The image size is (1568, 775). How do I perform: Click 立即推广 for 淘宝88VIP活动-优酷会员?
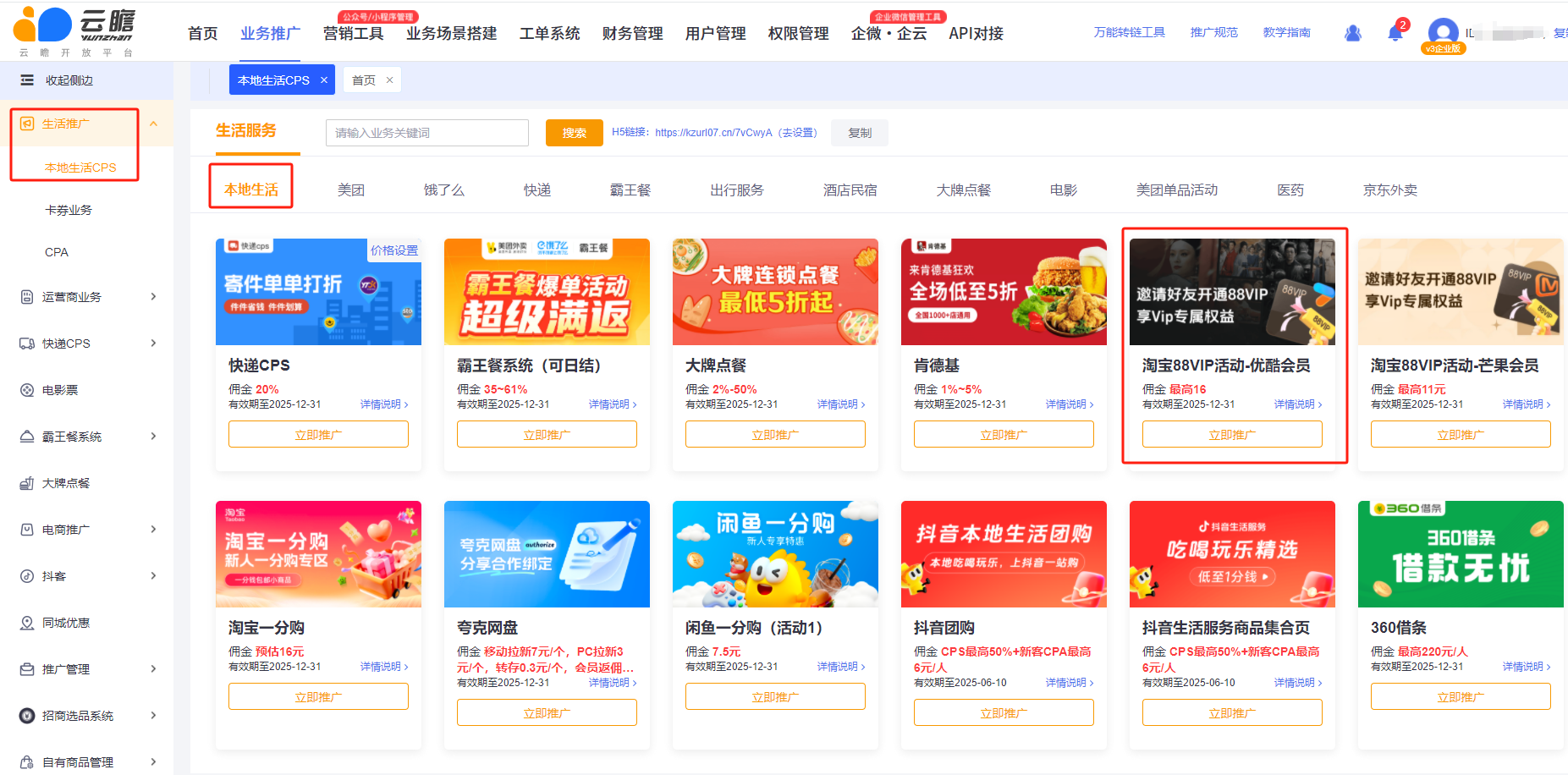(x=1232, y=435)
